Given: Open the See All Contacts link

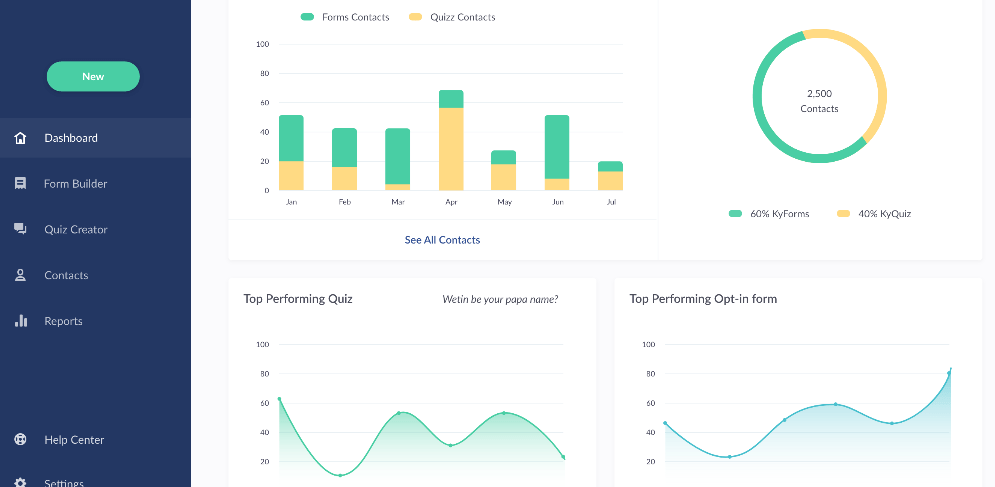Looking at the screenshot, I should click(442, 240).
